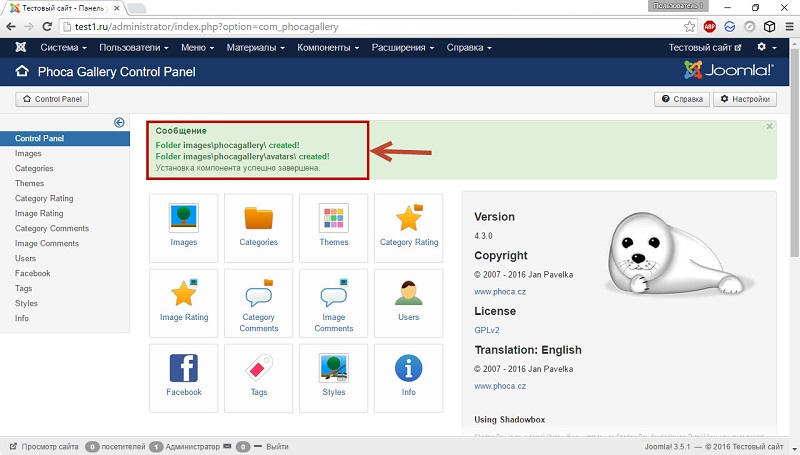The image size is (800, 455).
Task: Expand the Меню dropdown
Action: tap(197, 47)
